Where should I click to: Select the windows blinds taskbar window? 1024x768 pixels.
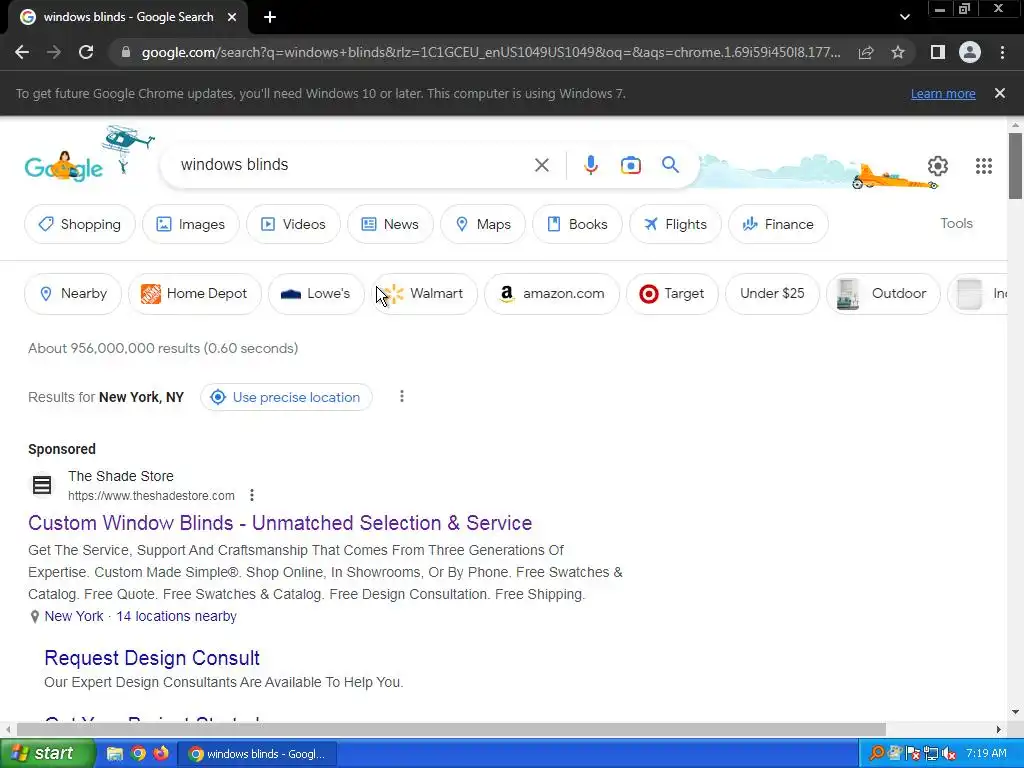pos(257,754)
